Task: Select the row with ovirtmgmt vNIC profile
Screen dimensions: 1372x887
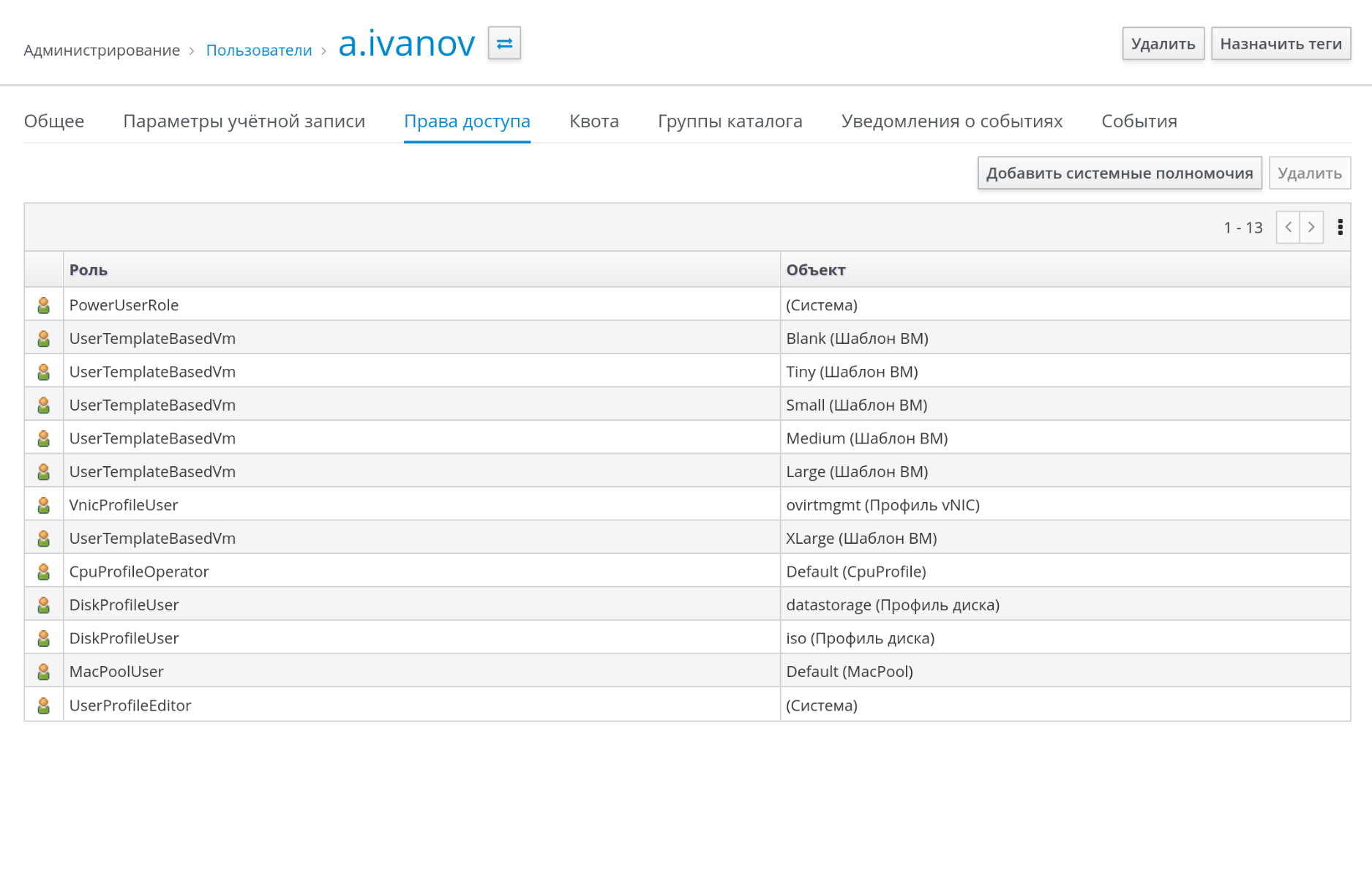Action: 882,505
